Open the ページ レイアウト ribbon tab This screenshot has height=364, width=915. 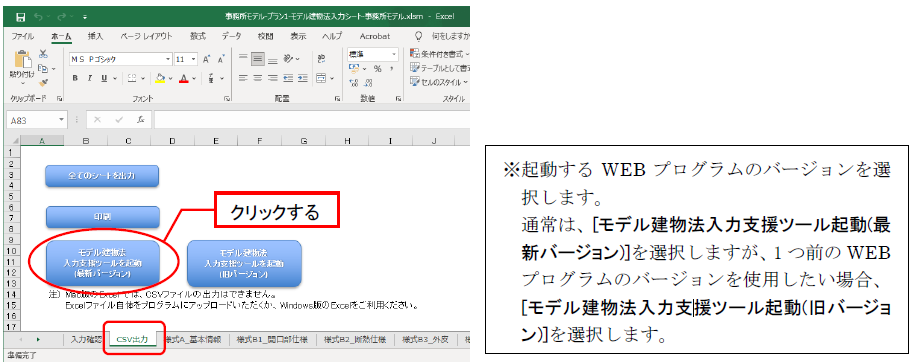tap(146, 36)
